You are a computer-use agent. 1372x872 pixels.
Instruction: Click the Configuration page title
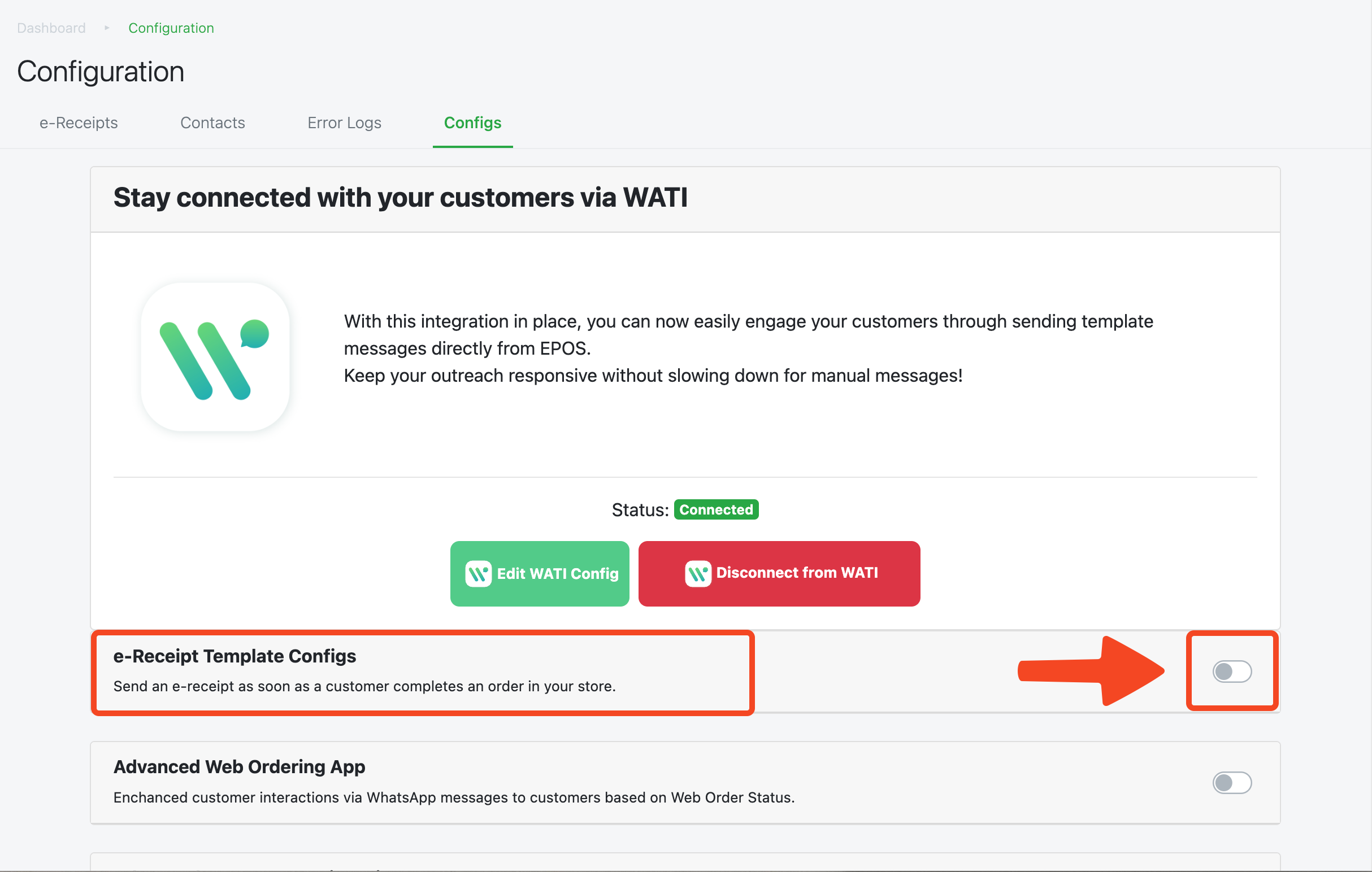point(101,72)
